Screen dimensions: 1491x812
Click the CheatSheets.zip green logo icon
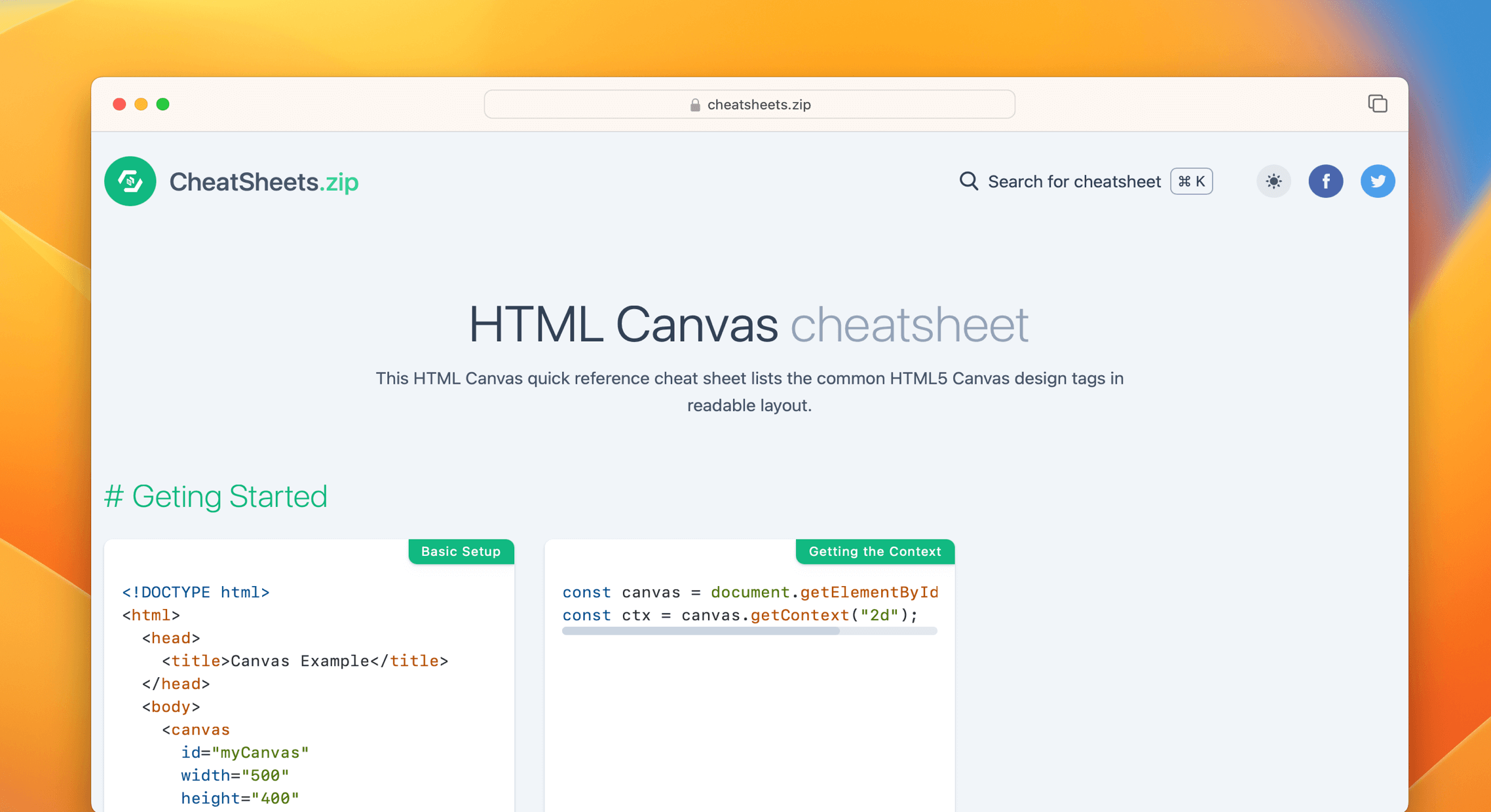pos(130,181)
